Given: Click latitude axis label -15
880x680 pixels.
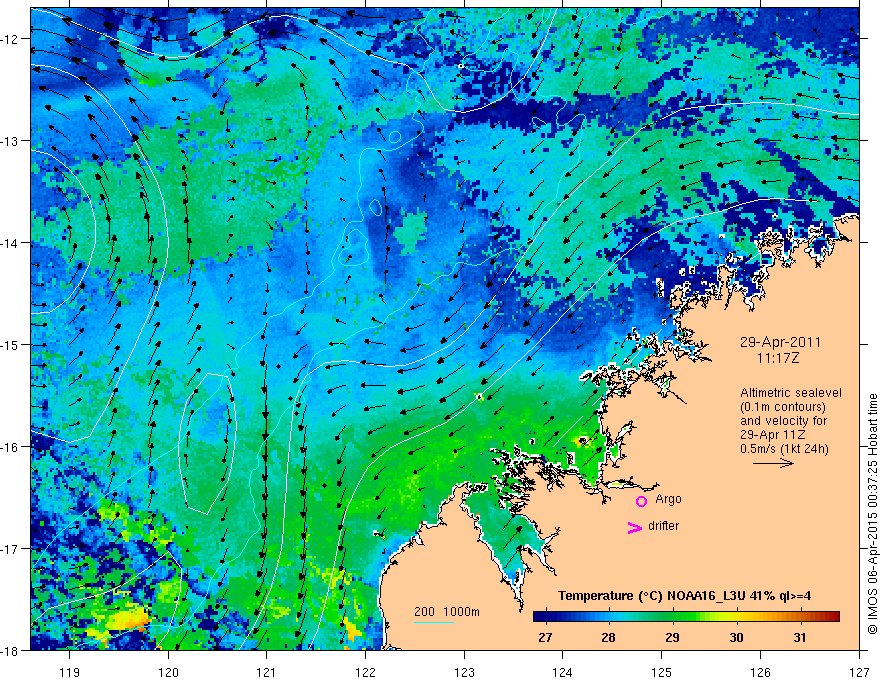Looking at the screenshot, I should pyautogui.click(x=11, y=344).
